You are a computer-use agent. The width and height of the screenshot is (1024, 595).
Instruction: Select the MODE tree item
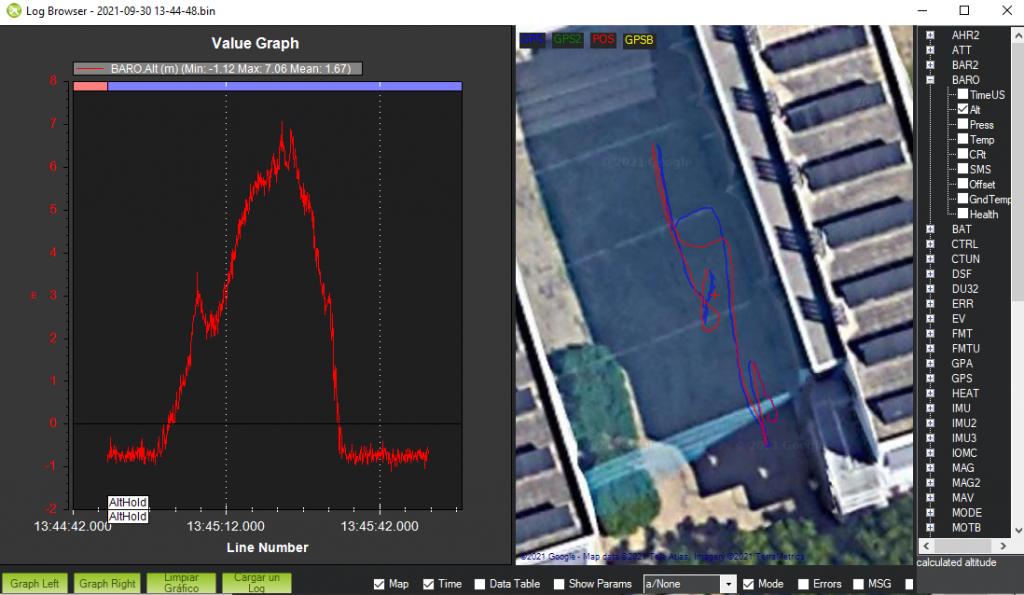966,513
